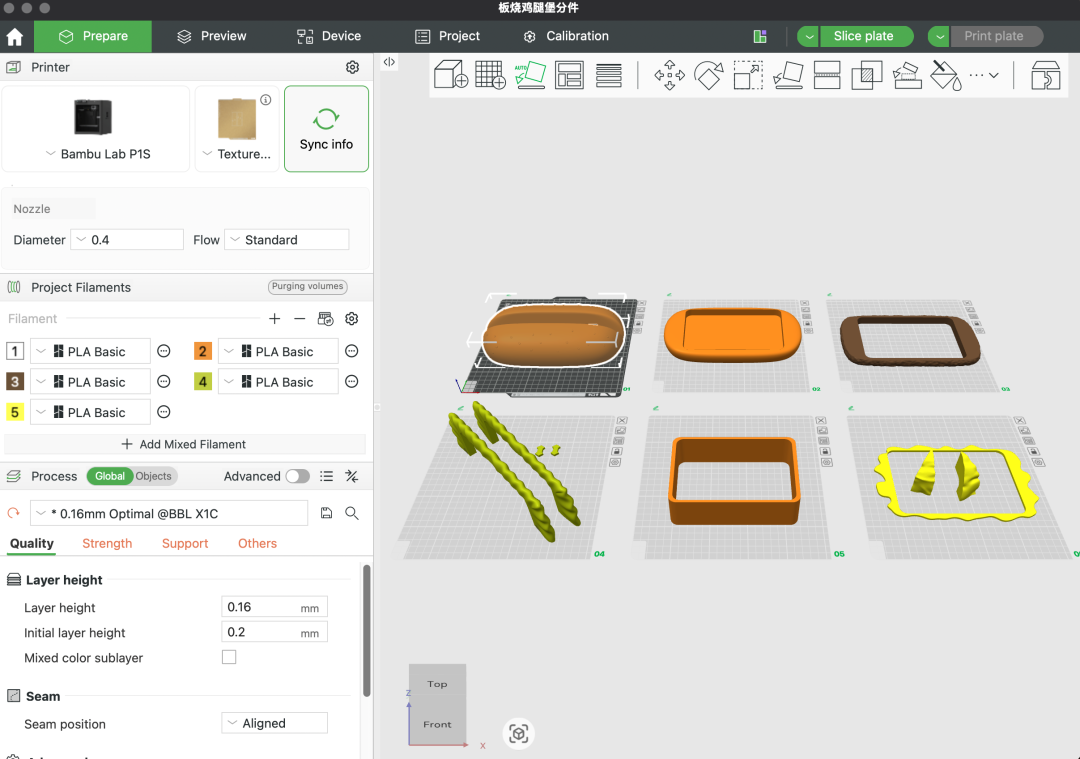Save the process preset icon
This screenshot has width=1080, height=759.
point(326,513)
